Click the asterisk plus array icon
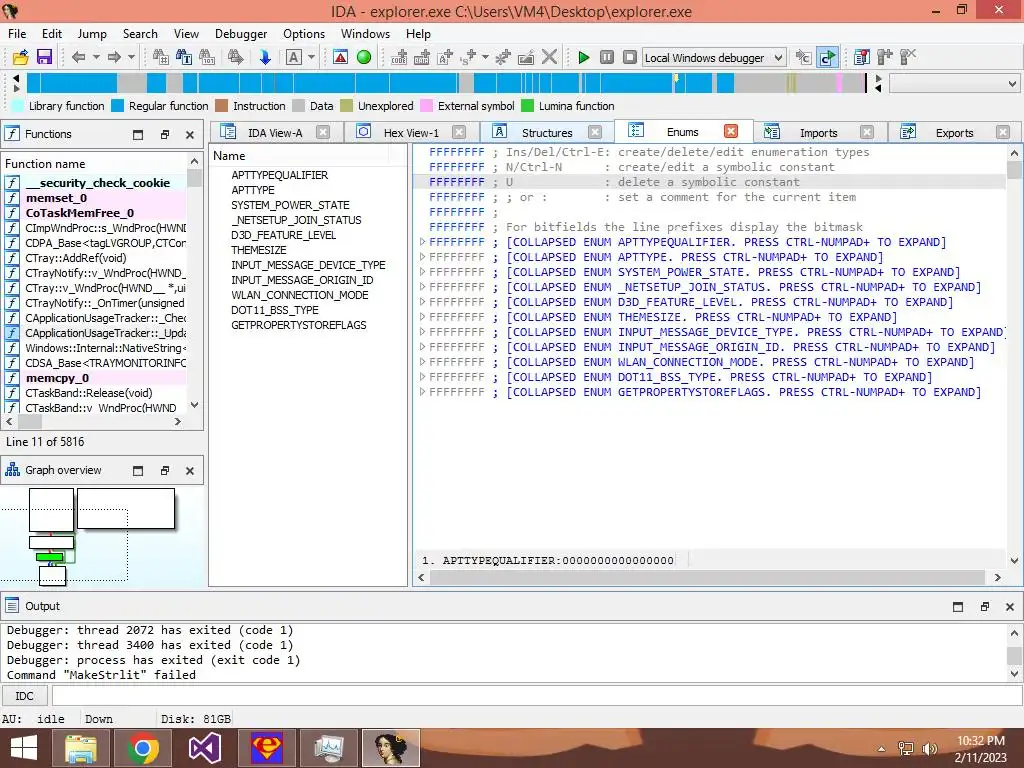The height and width of the screenshot is (768, 1024). click(503, 57)
